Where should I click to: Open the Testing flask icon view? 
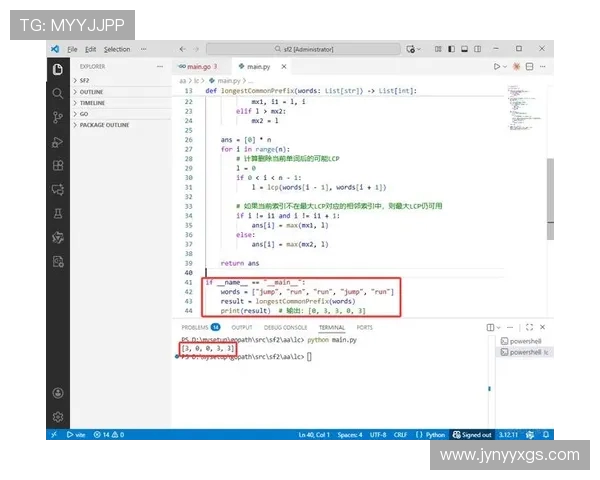[x=58, y=212]
